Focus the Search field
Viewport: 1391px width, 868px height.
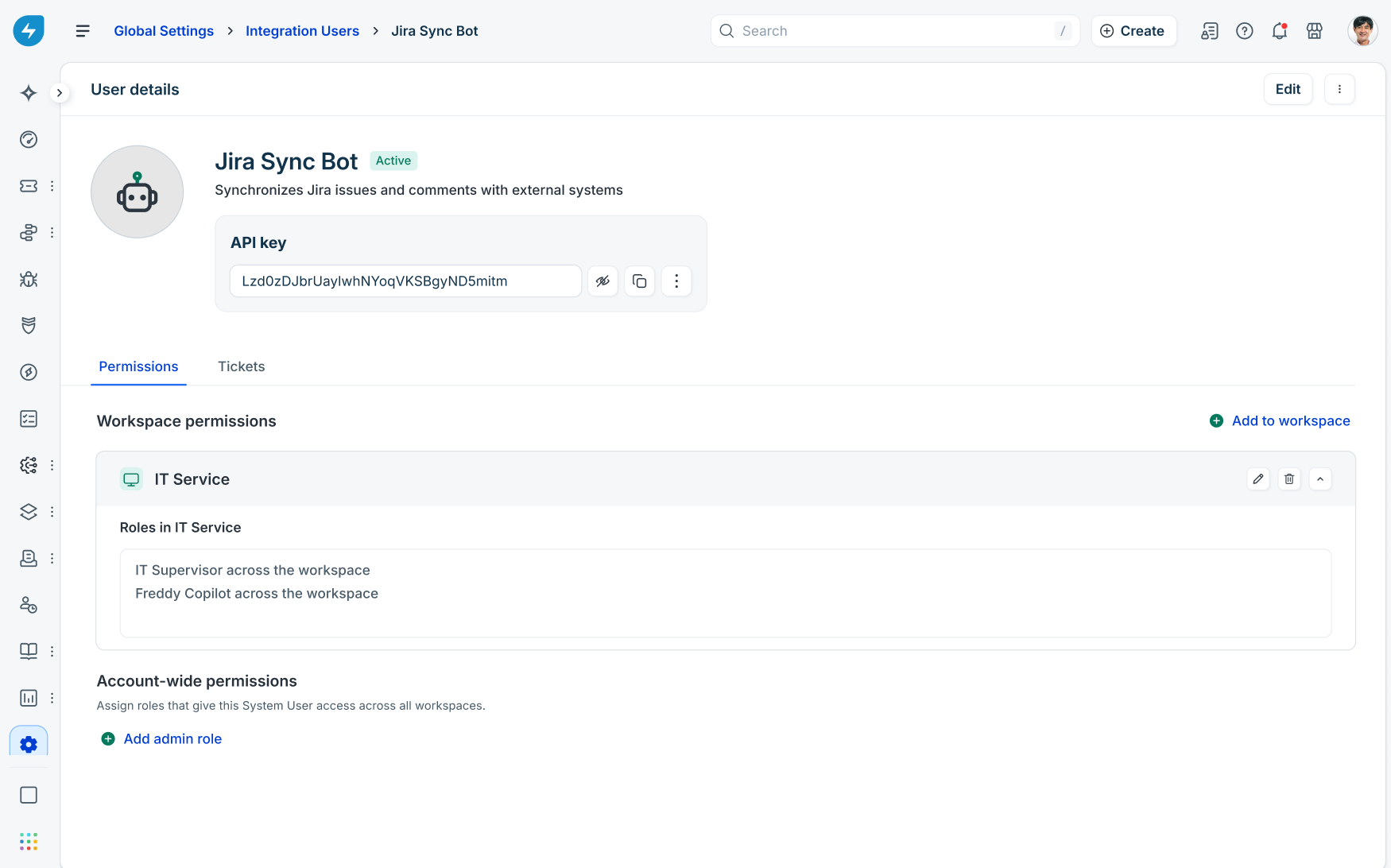click(895, 31)
